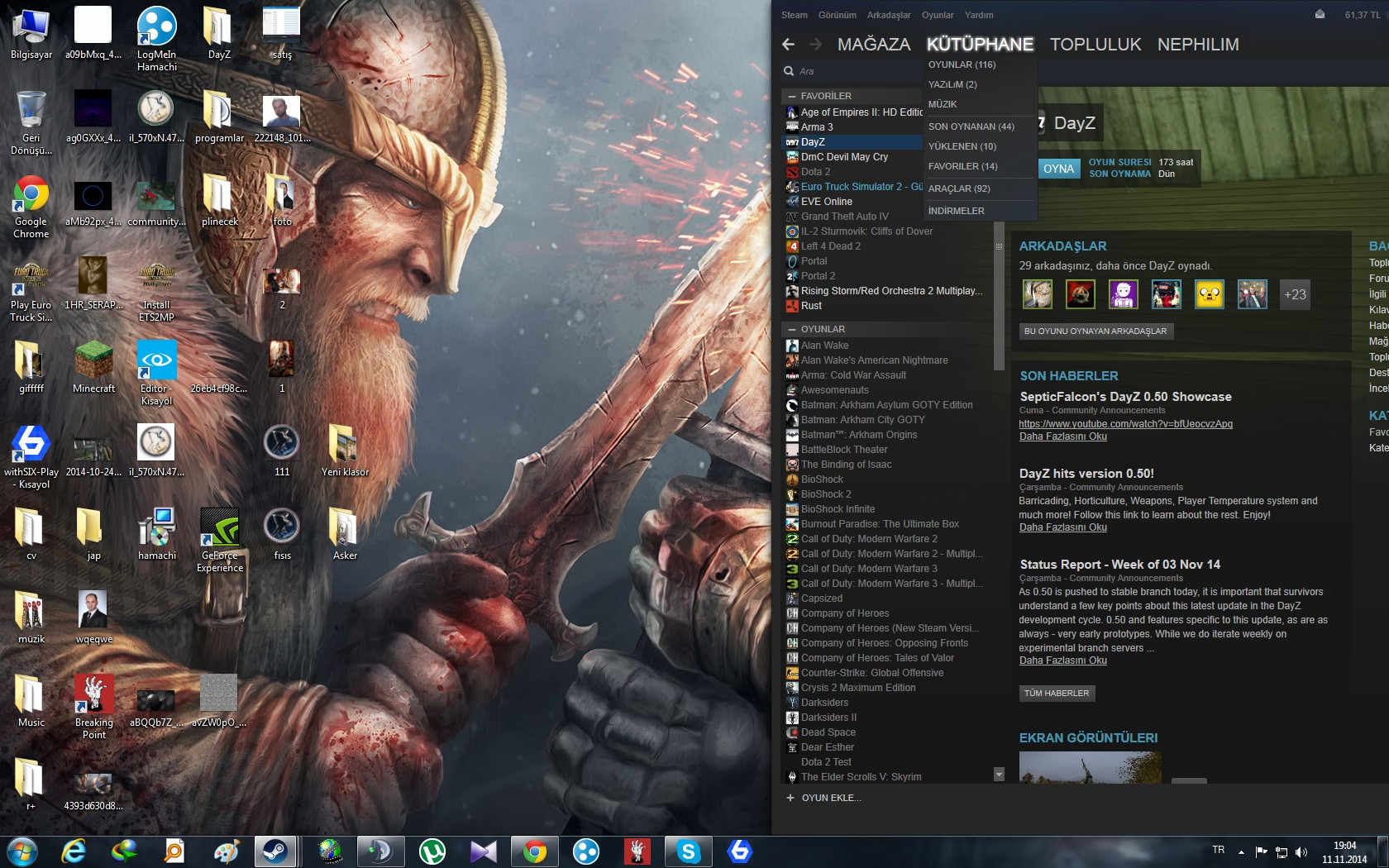The image size is (1389, 868).
Task: Open the Görünüm menu
Action: [838, 15]
